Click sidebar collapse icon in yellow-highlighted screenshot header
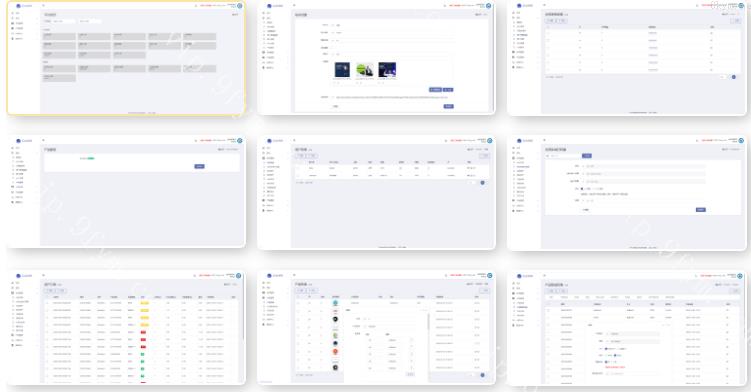This screenshot has height=392, width=751. (x=44, y=6)
